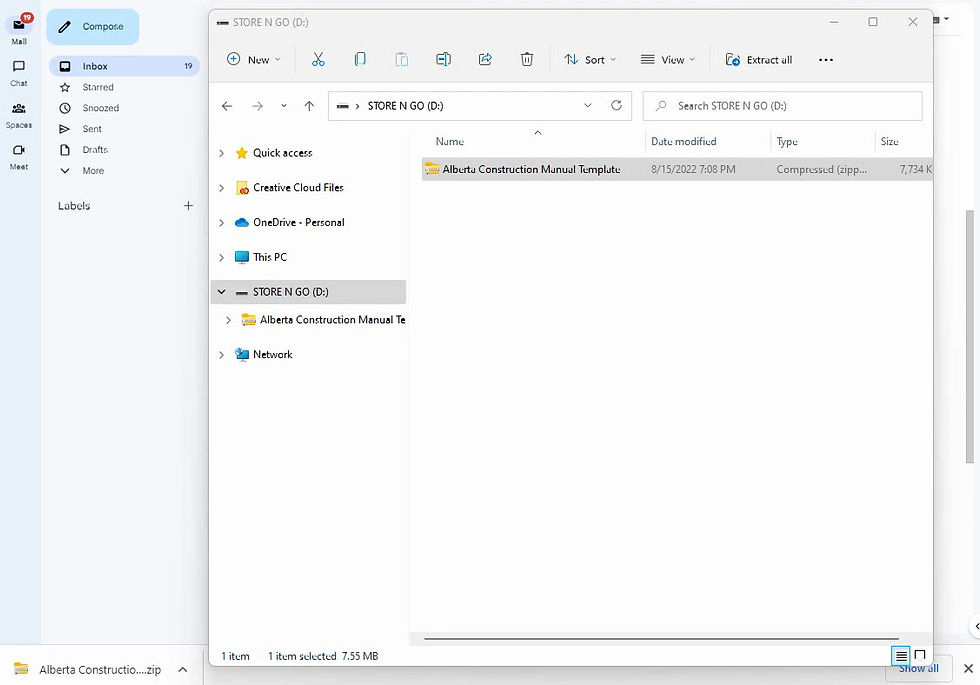Click Show all downloads link
The height and width of the screenshot is (685, 980).
[x=918, y=669]
